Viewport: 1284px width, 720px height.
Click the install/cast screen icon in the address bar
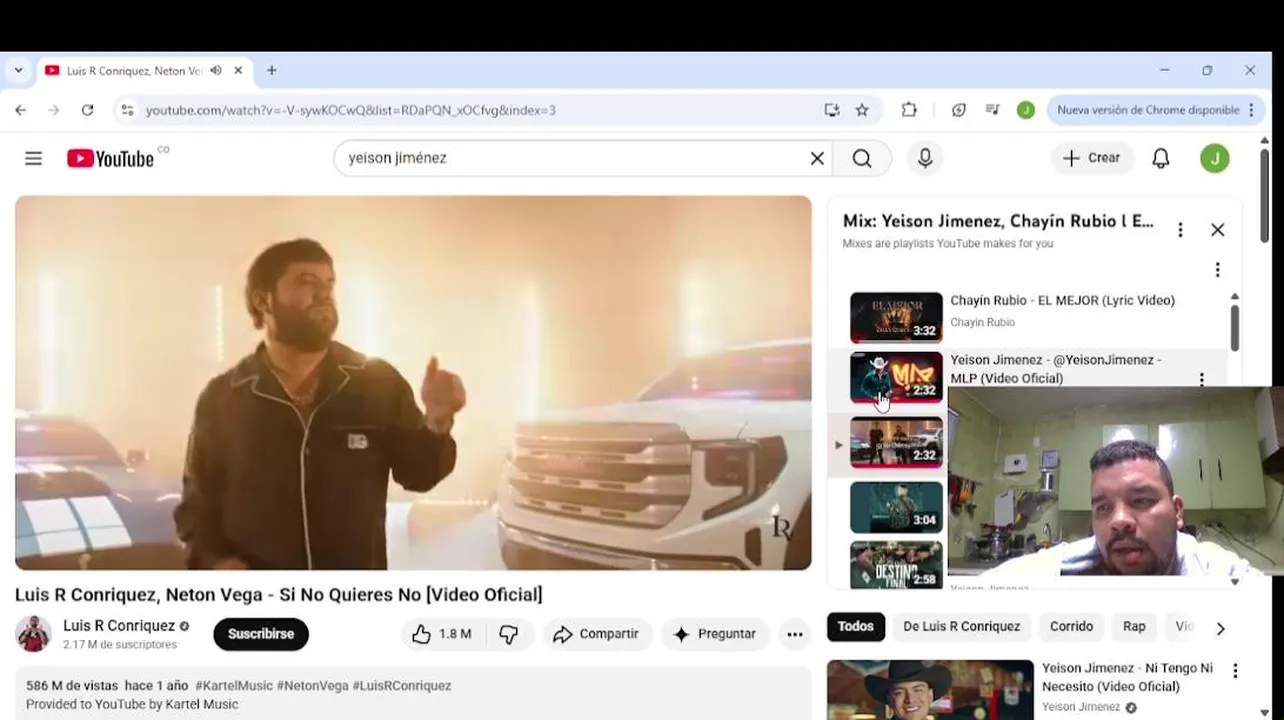tap(831, 110)
